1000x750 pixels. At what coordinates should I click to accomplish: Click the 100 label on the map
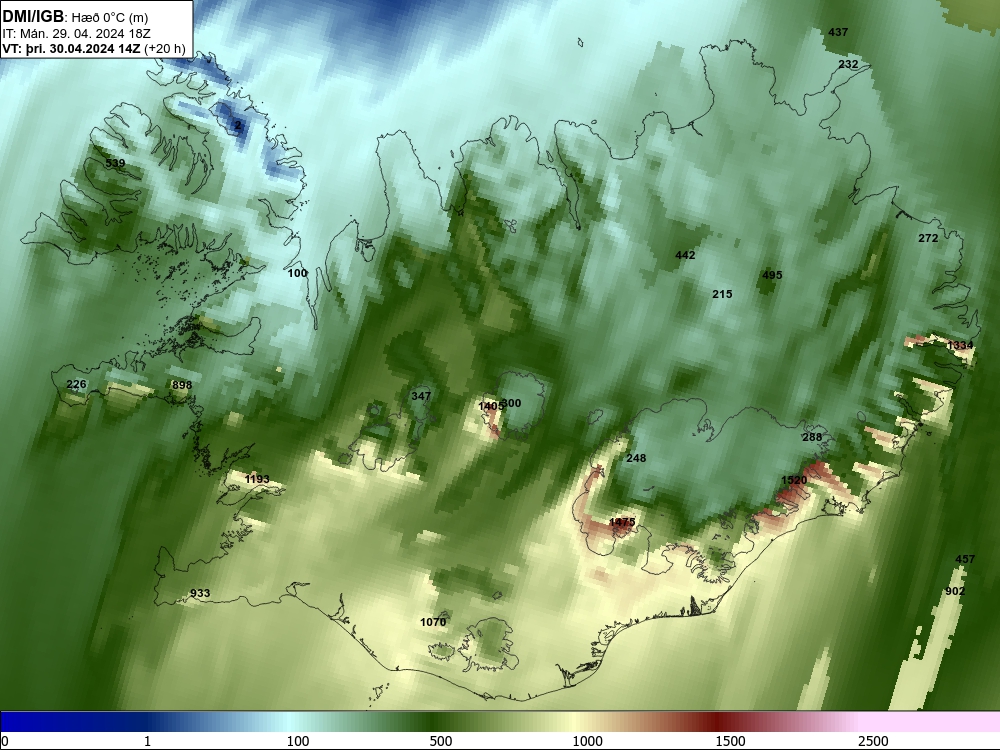point(297,273)
